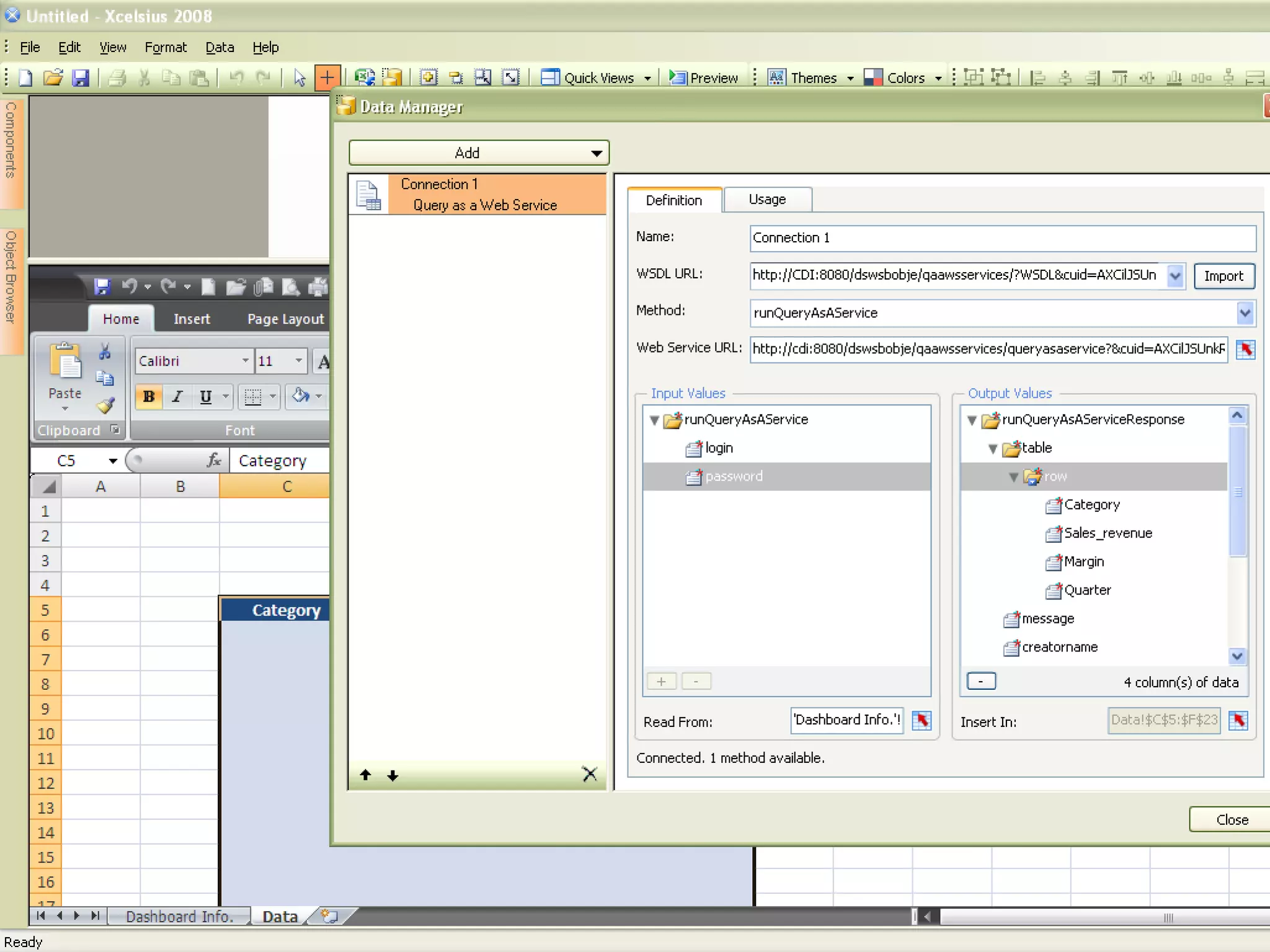Open the Format menu
The width and height of the screenshot is (1270, 952).
166,48
